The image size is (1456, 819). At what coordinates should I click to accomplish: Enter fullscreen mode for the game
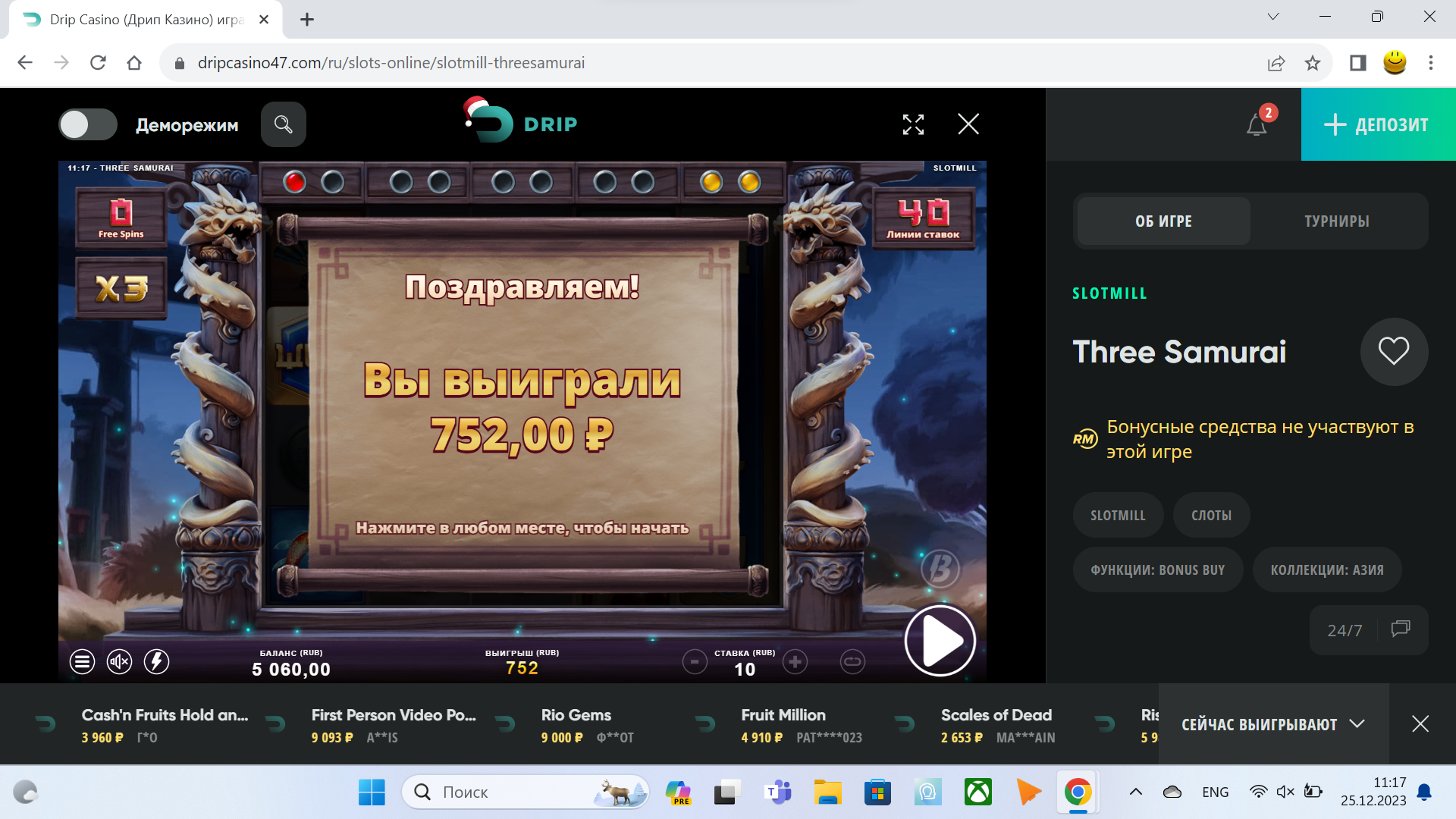click(x=913, y=124)
